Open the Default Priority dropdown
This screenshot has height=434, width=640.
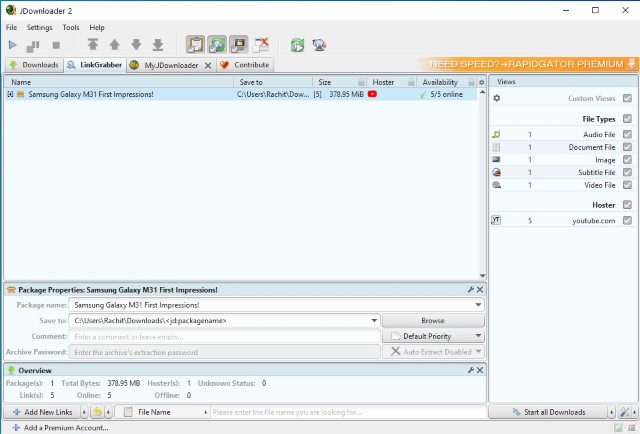(433, 336)
